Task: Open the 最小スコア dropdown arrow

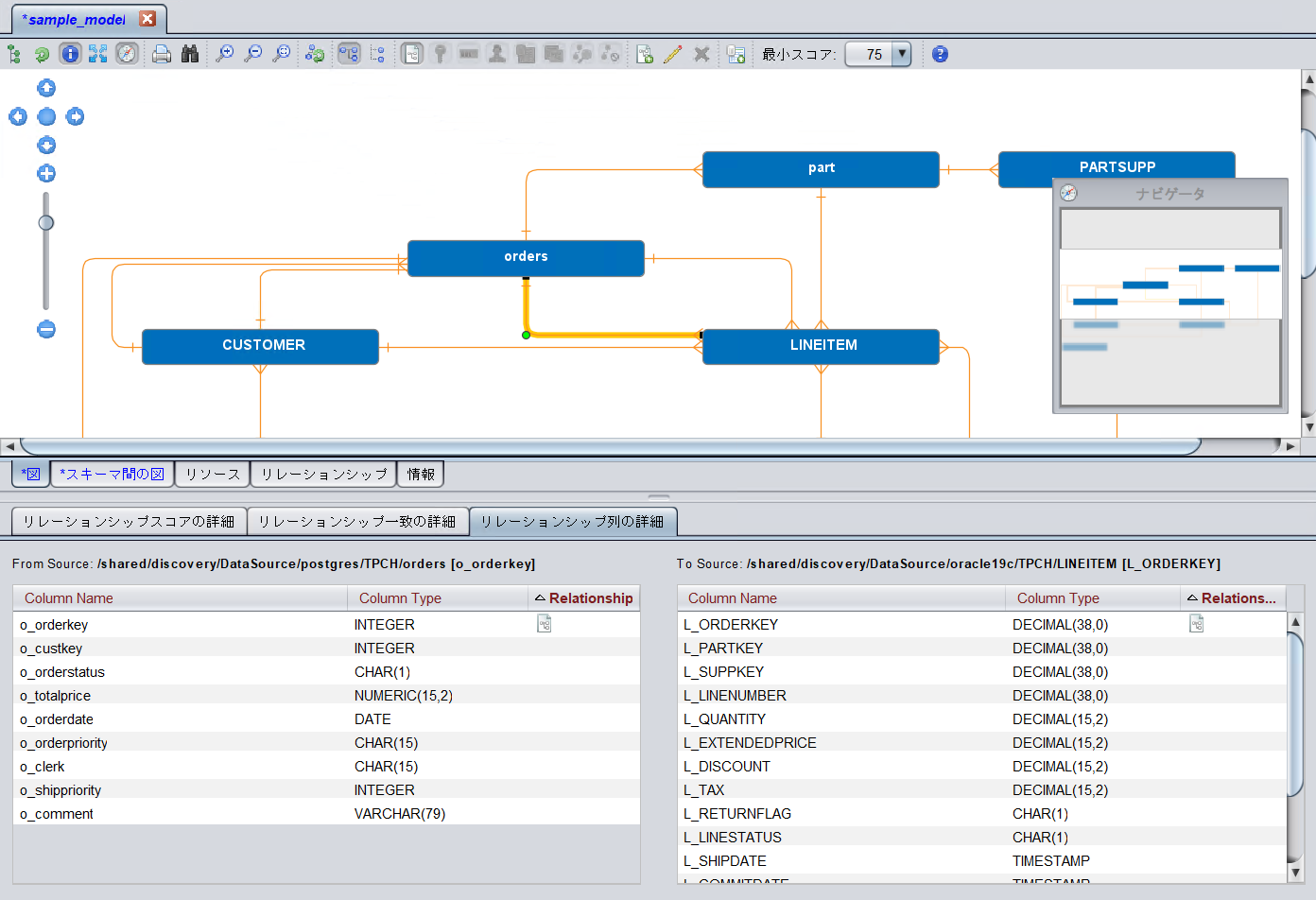Action: click(902, 54)
